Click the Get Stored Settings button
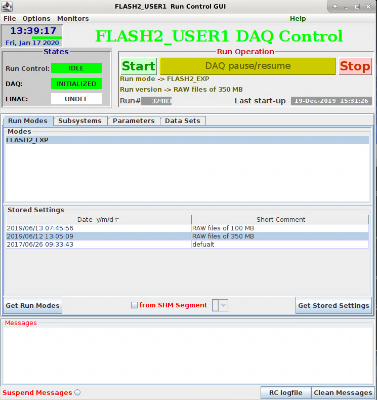This screenshot has height=400, width=377. pyautogui.click(x=333, y=306)
